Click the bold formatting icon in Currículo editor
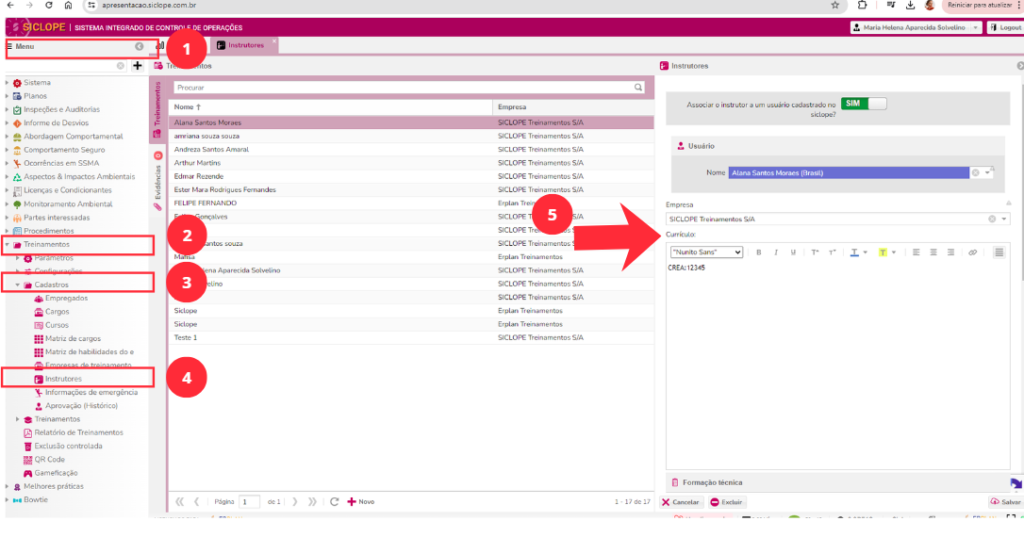 pos(759,252)
